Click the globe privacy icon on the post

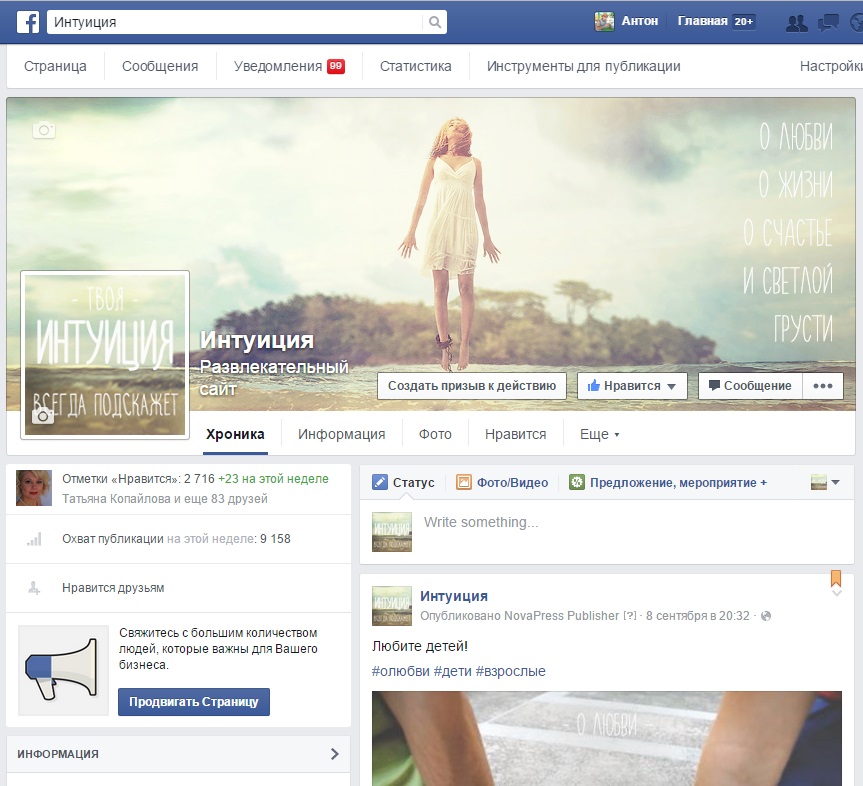click(x=763, y=616)
